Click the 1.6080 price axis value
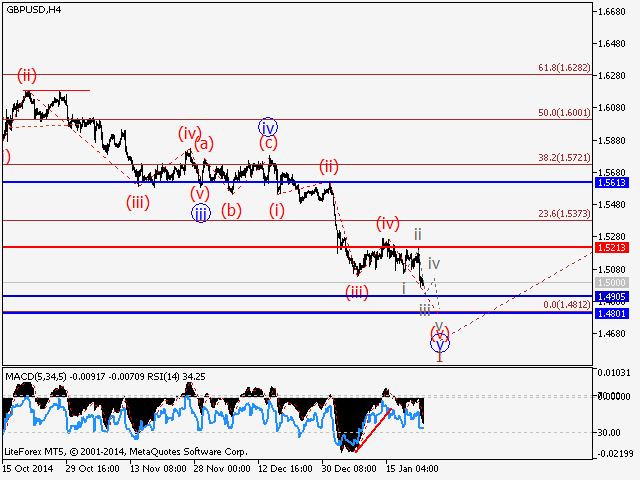Screen dimensions: 640x480 click(x=611, y=108)
